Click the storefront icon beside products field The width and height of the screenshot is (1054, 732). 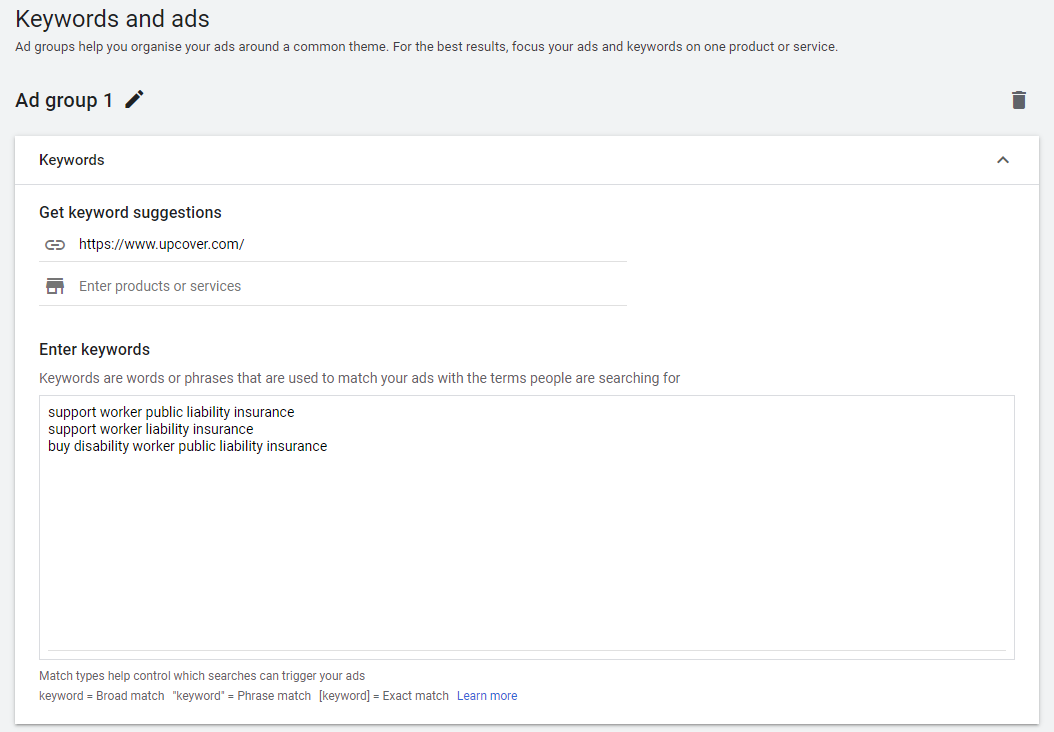(55, 286)
